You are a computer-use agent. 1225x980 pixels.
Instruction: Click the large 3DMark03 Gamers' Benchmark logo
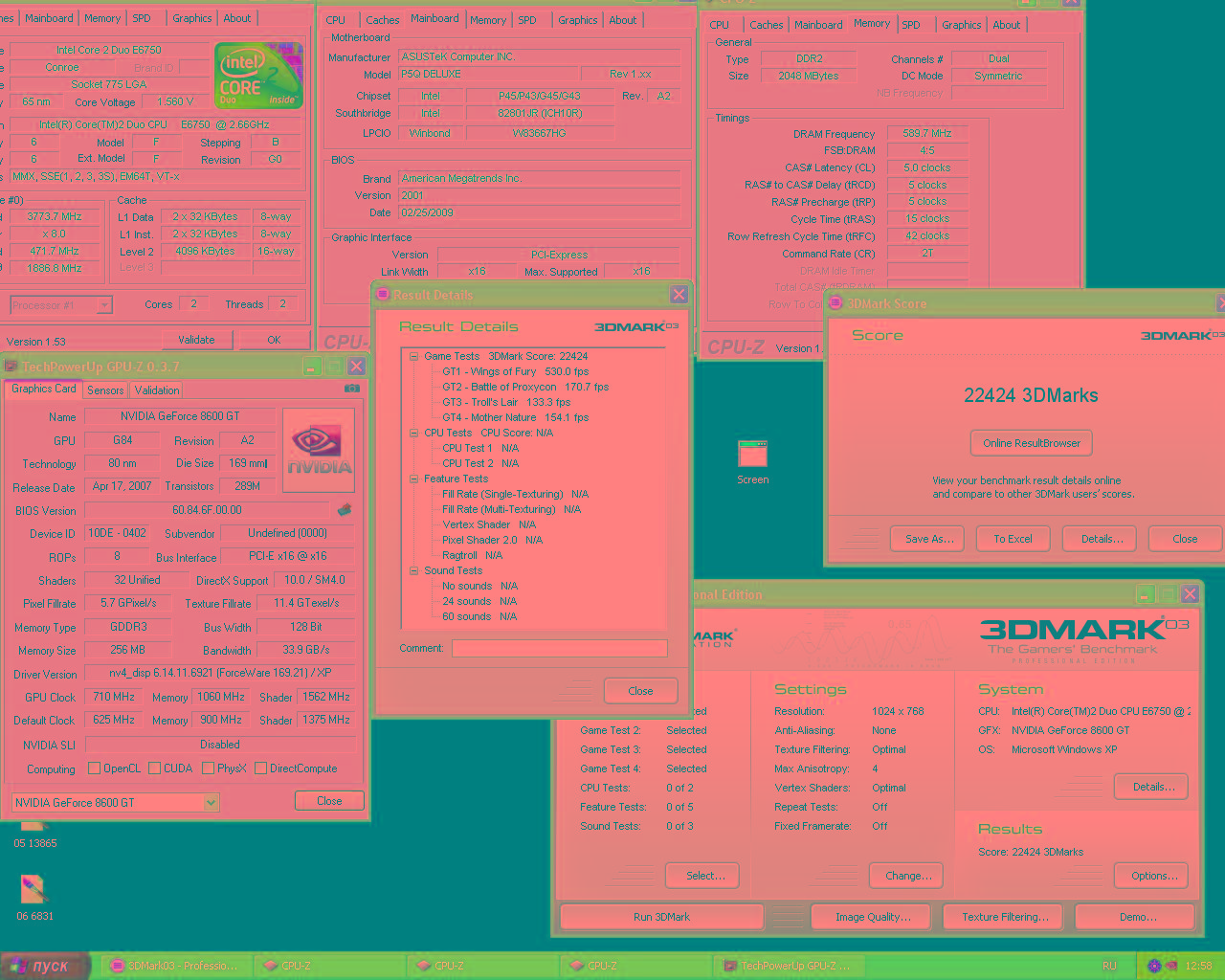pos(1083,639)
